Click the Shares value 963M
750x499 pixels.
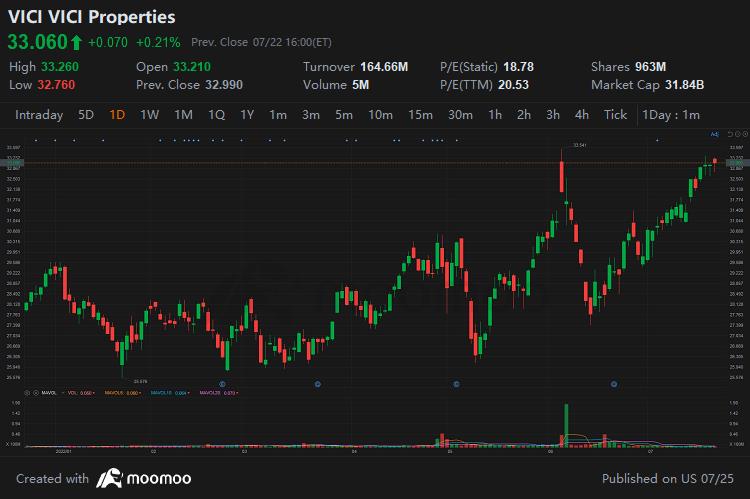click(x=651, y=67)
